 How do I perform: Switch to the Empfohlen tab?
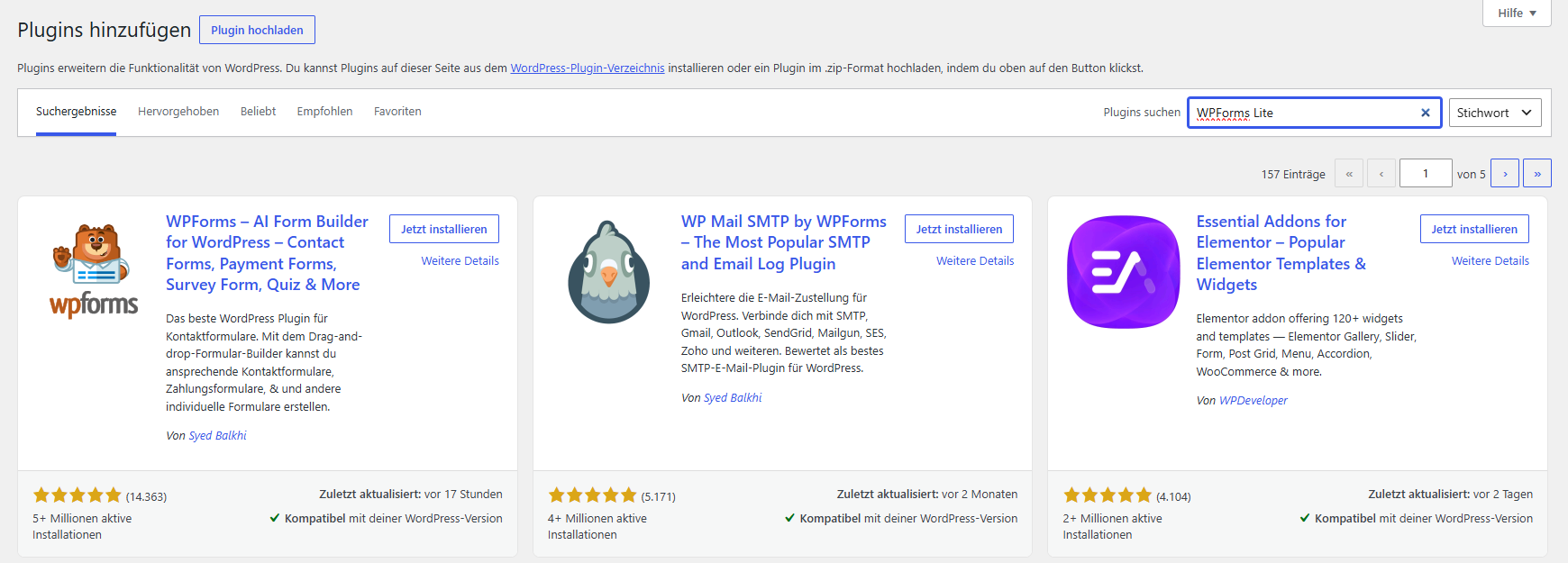(x=325, y=112)
